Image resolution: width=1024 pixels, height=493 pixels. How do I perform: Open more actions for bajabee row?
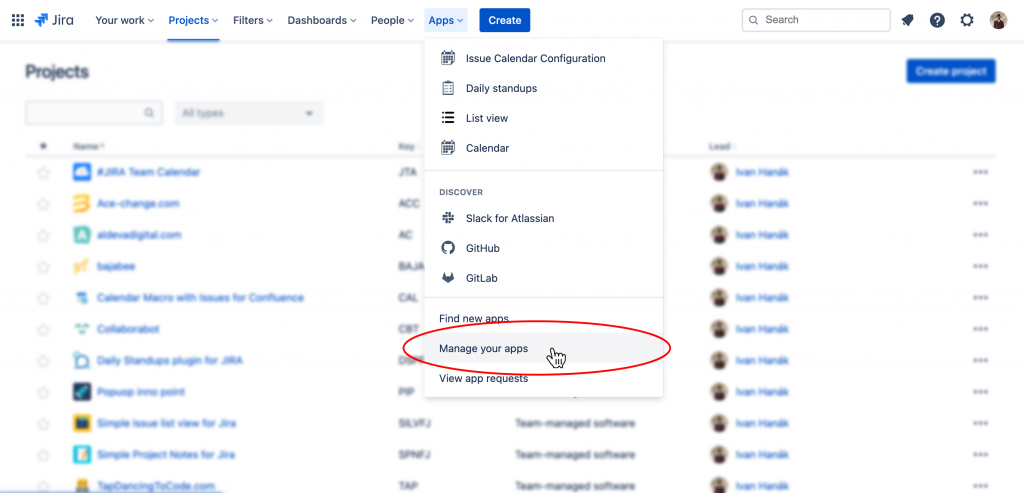[980, 266]
